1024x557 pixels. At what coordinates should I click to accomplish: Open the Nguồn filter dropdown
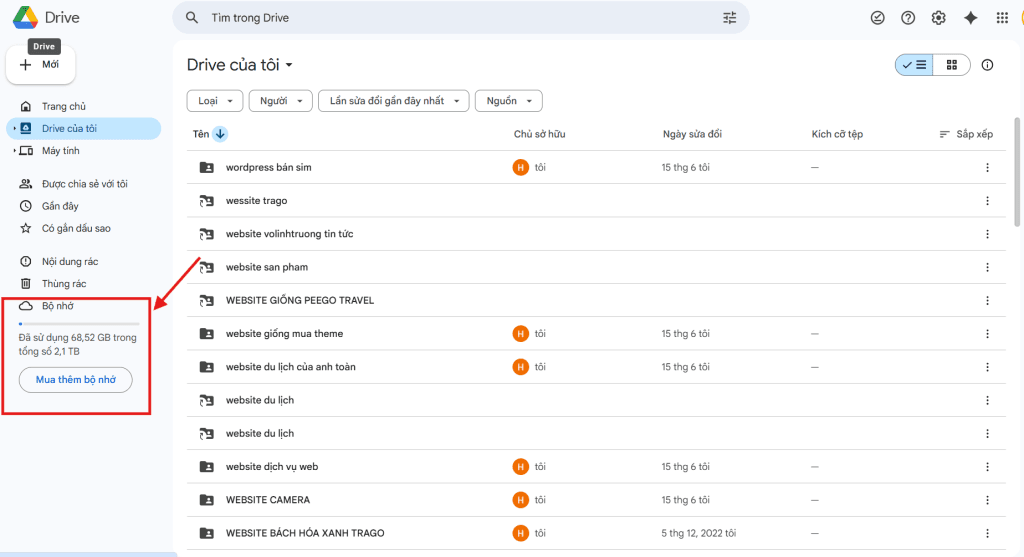coord(509,101)
